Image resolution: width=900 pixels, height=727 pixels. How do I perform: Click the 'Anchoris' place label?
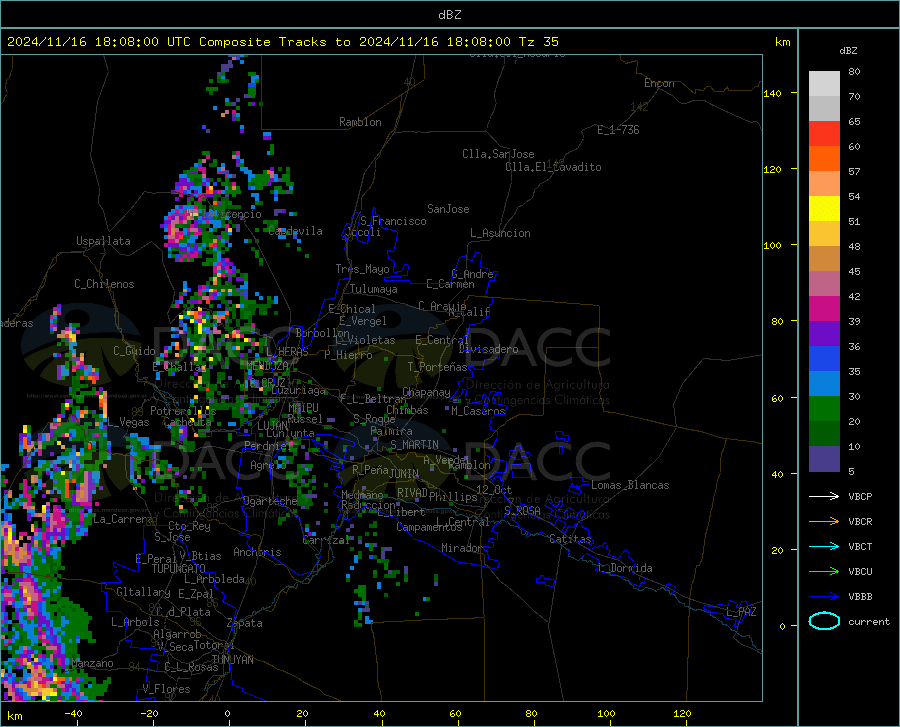pyautogui.click(x=257, y=552)
